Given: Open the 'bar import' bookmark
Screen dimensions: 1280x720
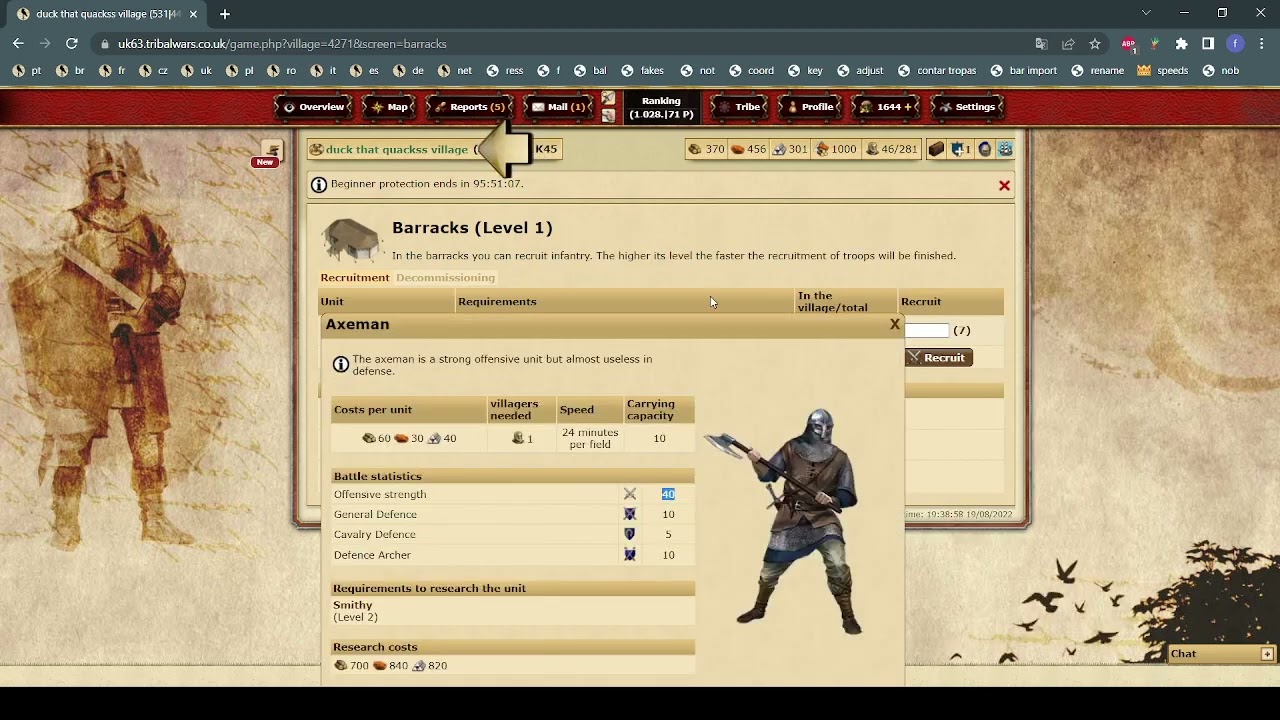Looking at the screenshot, I should pyautogui.click(x=1023, y=71).
